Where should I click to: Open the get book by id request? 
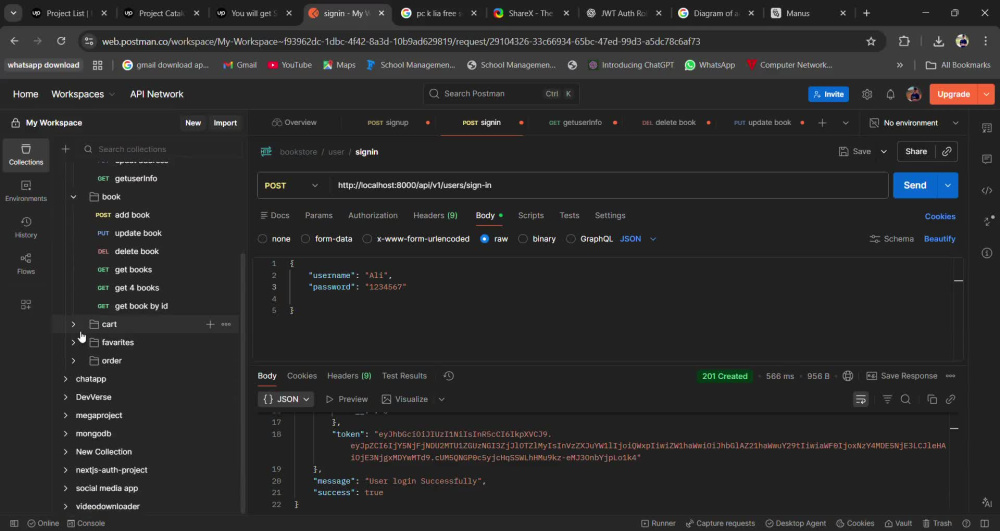[x=141, y=306]
